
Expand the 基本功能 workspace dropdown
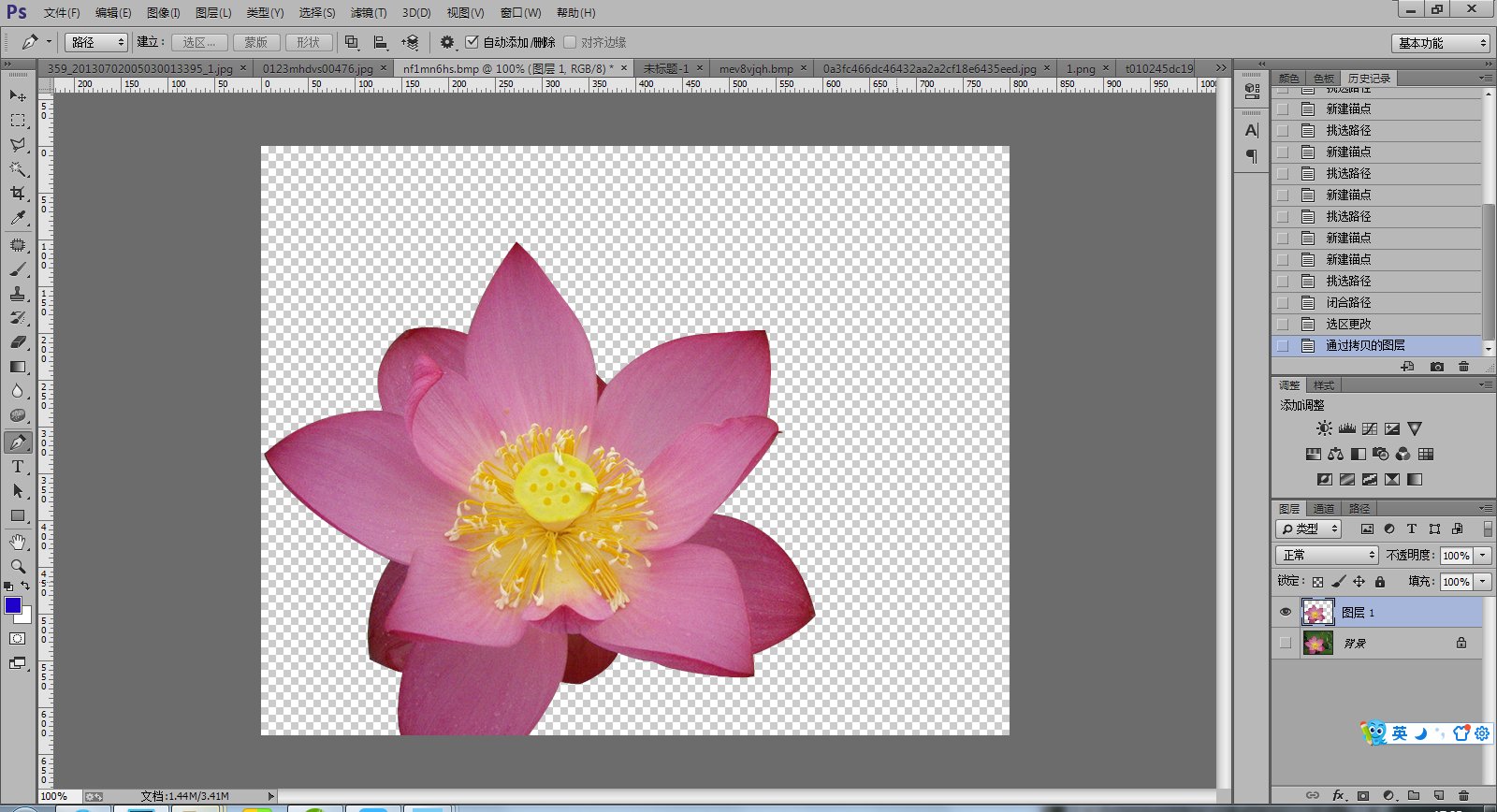pos(1441,43)
